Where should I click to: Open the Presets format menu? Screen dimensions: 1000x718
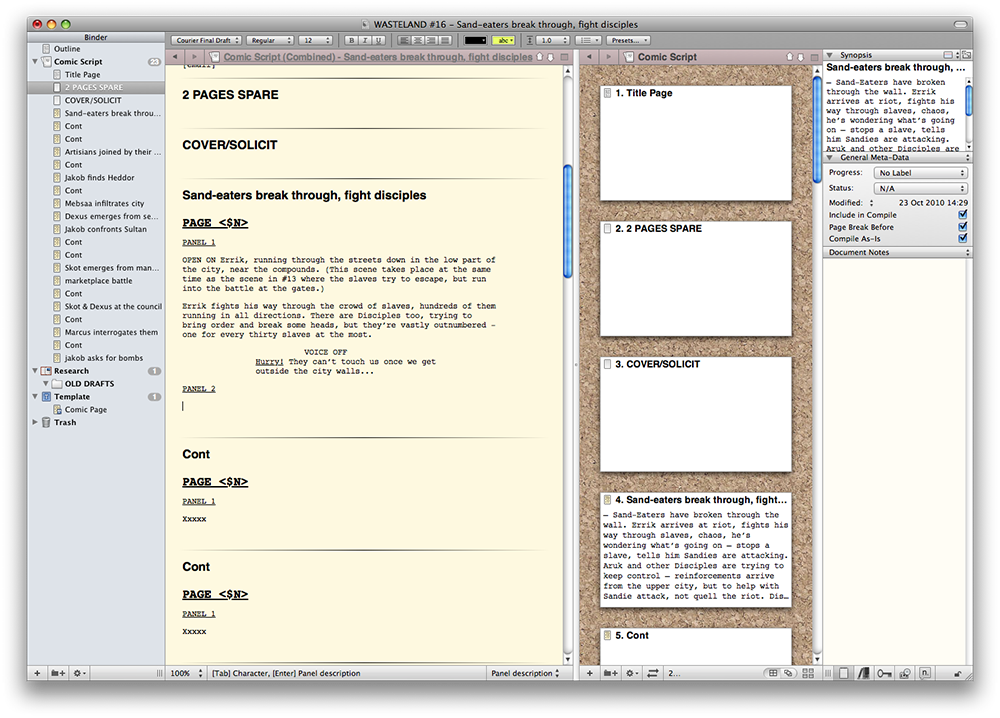(629, 40)
